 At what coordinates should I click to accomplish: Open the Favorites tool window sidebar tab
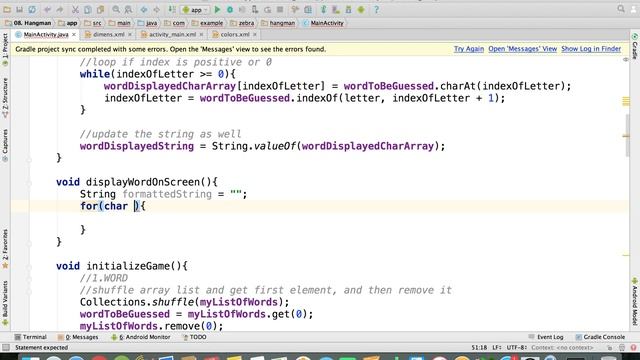[5, 249]
